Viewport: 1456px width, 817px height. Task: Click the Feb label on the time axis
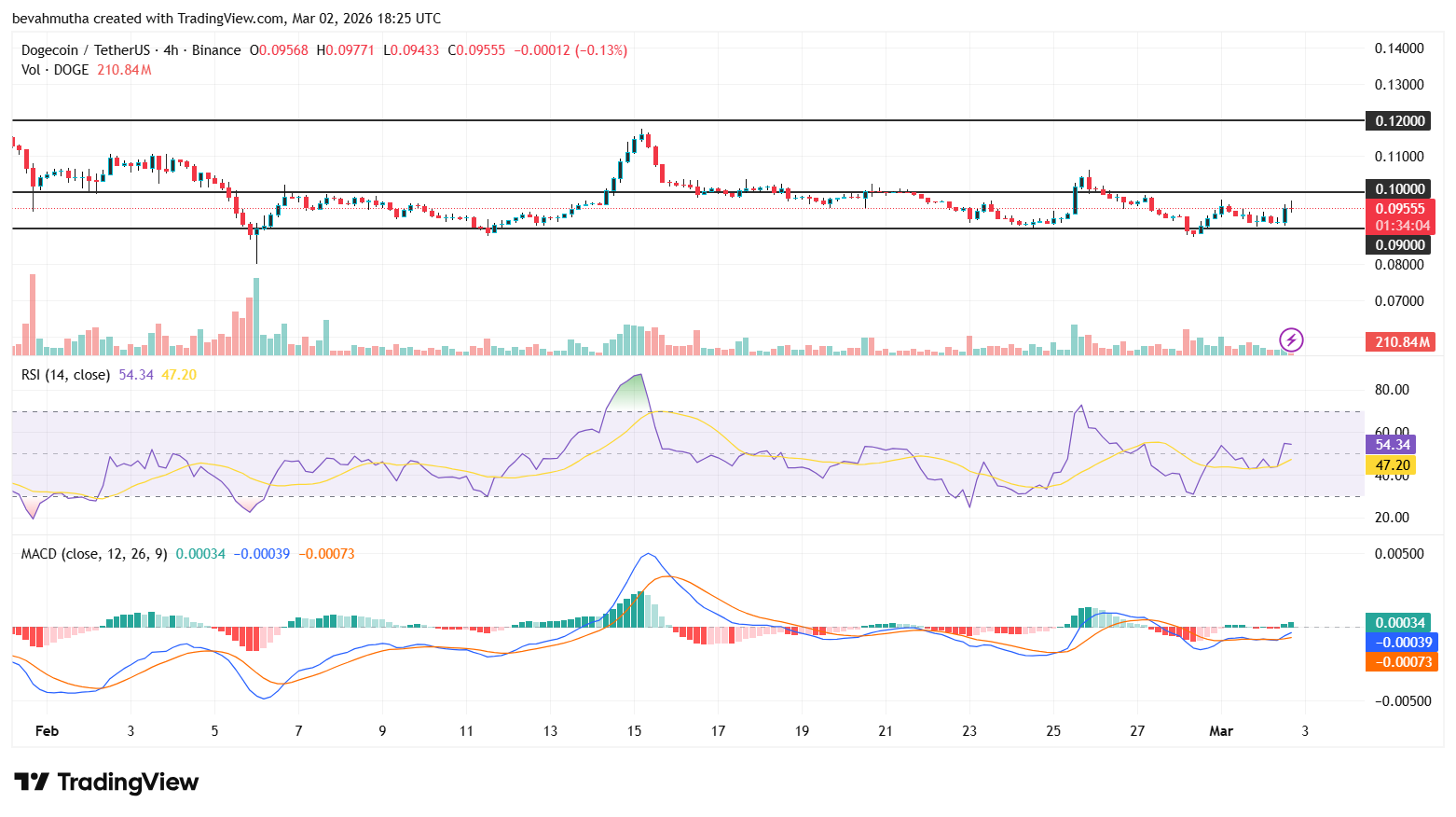47,731
